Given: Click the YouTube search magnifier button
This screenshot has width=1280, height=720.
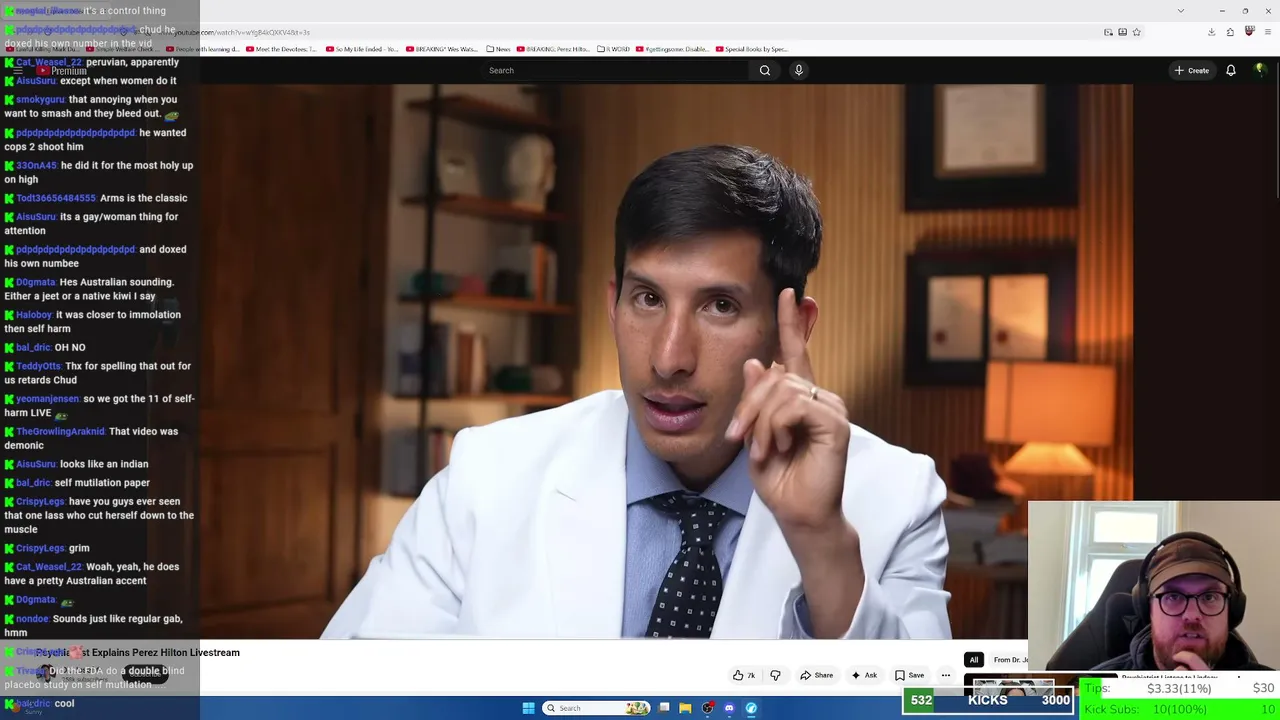Looking at the screenshot, I should (765, 70).
